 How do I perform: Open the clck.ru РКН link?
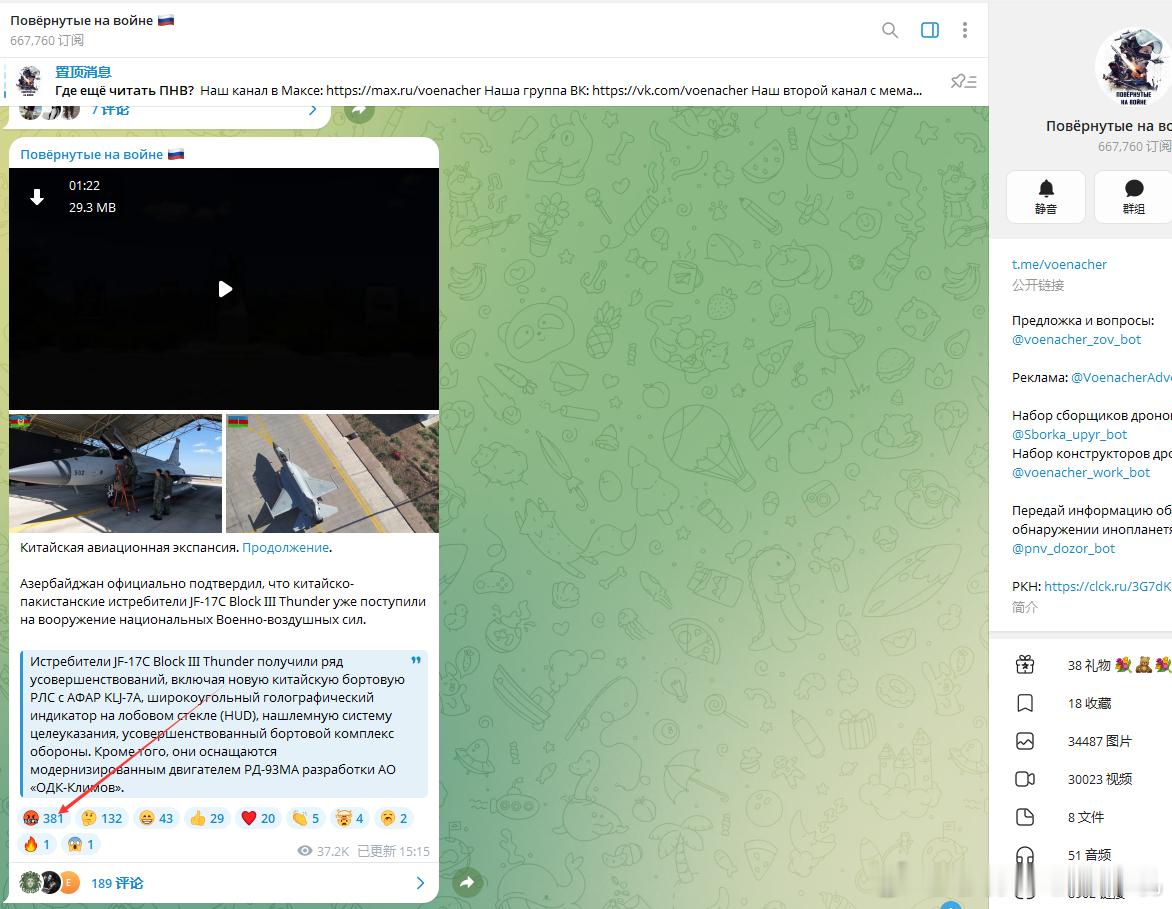[x=1108, y=586]
